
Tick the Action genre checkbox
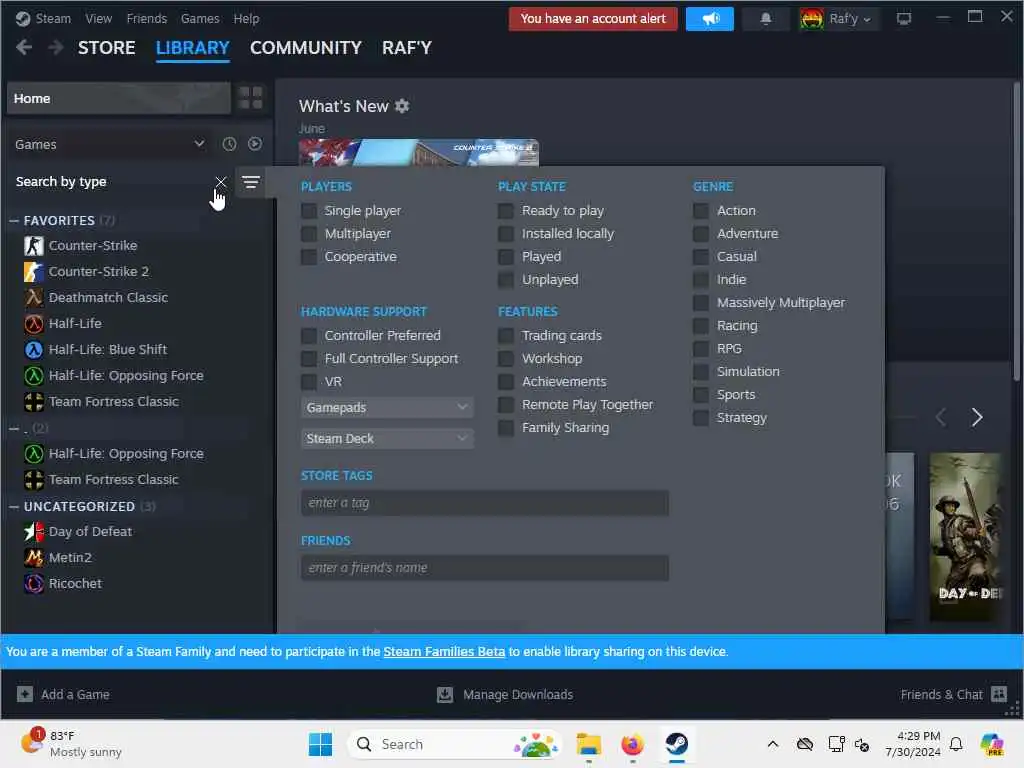pyautogui.click(x=701, y=211)
